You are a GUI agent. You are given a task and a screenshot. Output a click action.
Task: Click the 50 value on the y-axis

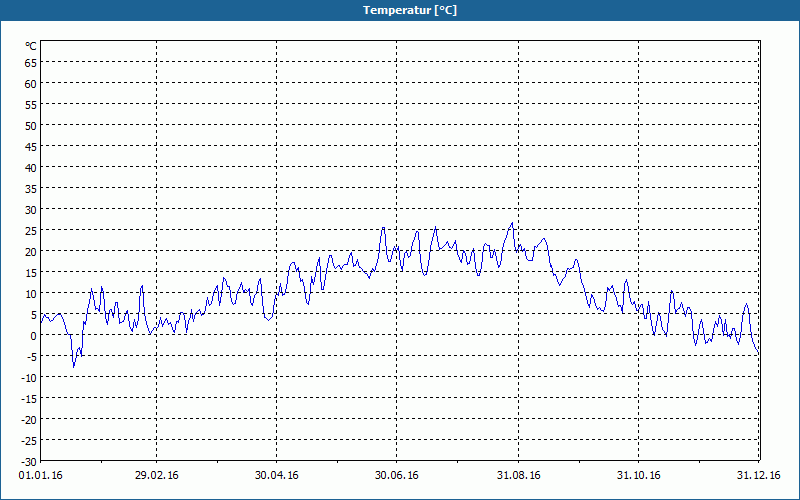tap(31, 126)
